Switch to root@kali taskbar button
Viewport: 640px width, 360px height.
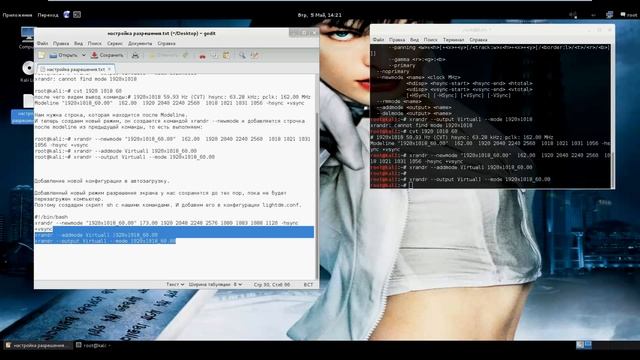tap(93, 345)
